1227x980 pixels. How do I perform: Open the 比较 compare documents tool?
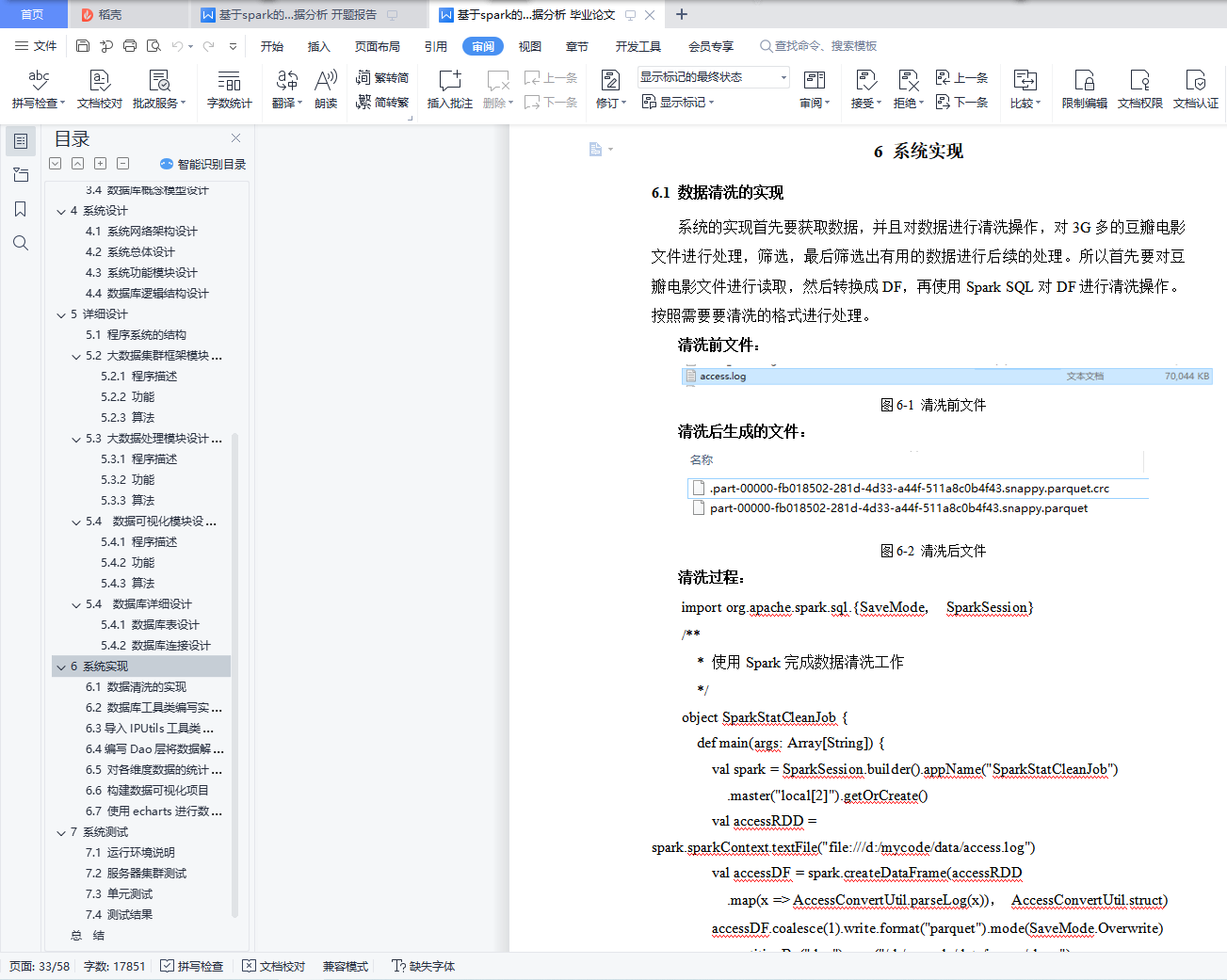click(1025, 89)
